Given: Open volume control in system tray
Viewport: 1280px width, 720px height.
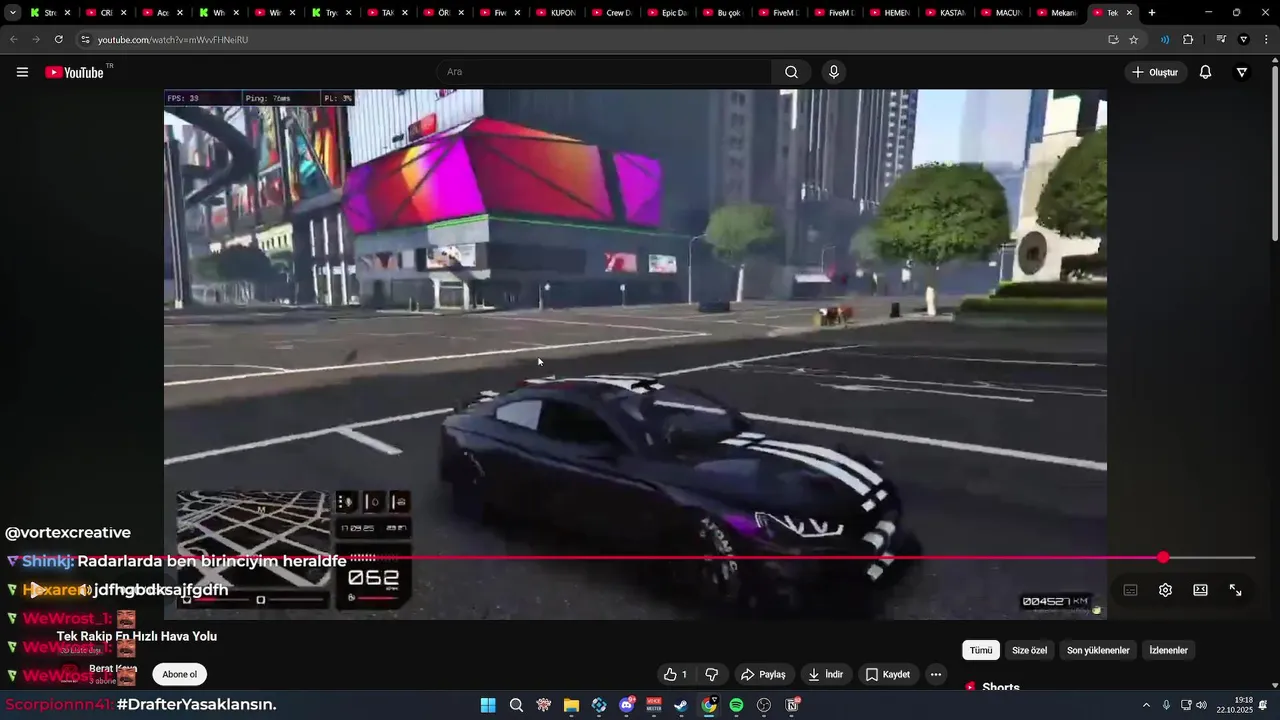Looking at the screenshot, I should [x=1201, y=705].
